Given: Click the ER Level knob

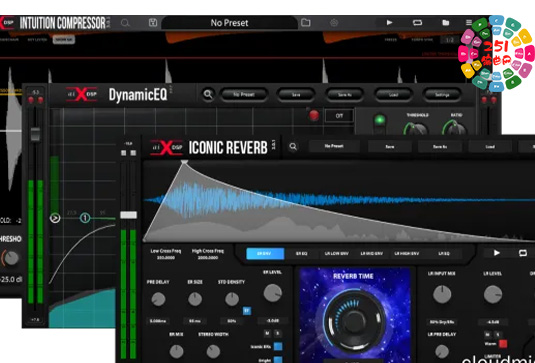Looking at the screenshot, I should tap(273, 293).
